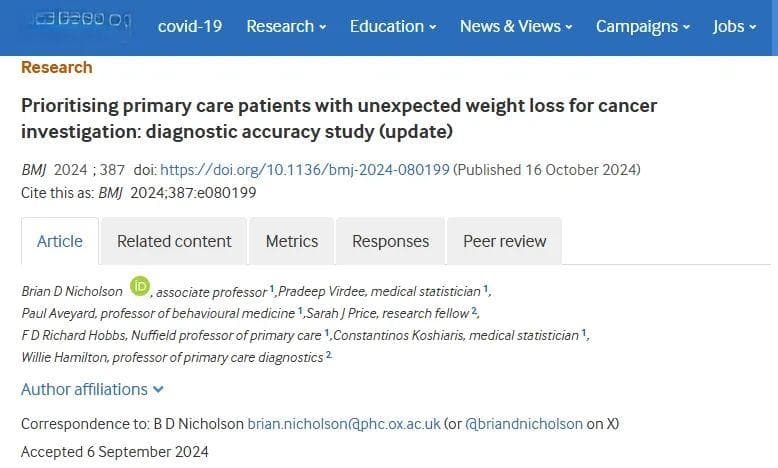Screen dimensions: 778x468
Task: Click the first affiliation superscript after associate professor
Action: (272, 288)
